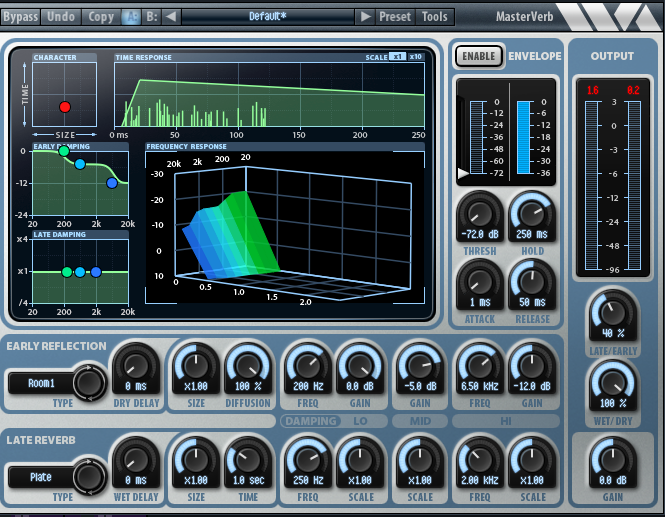
Task: Click the Copy button
Action: click(x=101, y=17)
